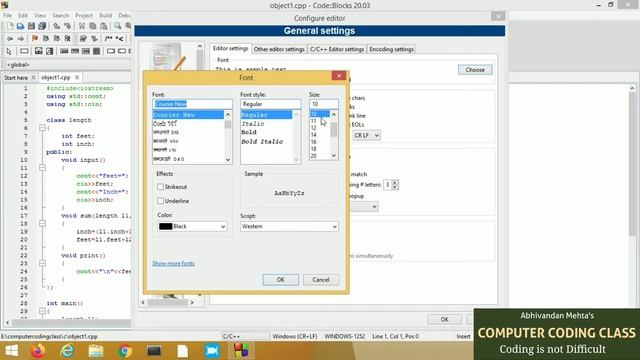Click the size list down arrow
The image size is (640, 360).
pos(334,156)
